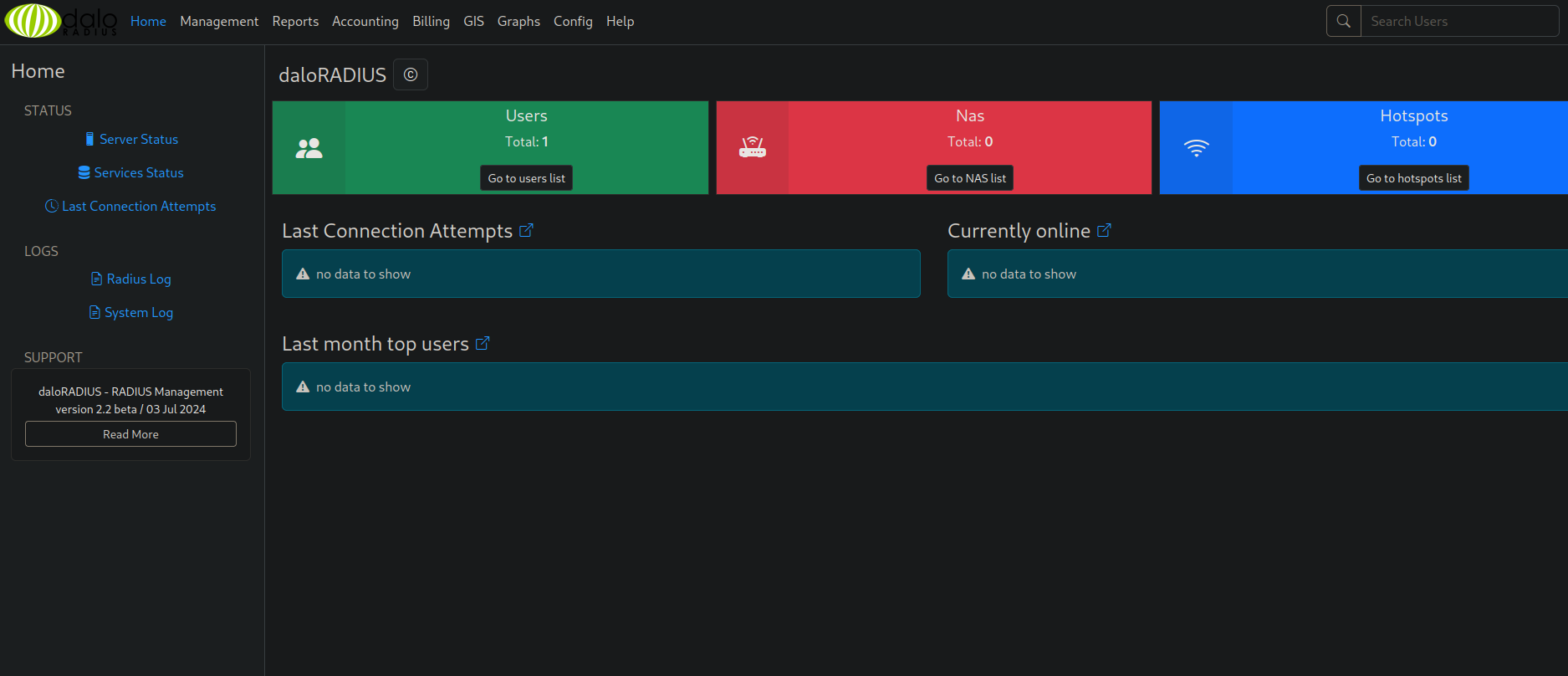
Task: Go to users list
Action: [x=526, y=178]
